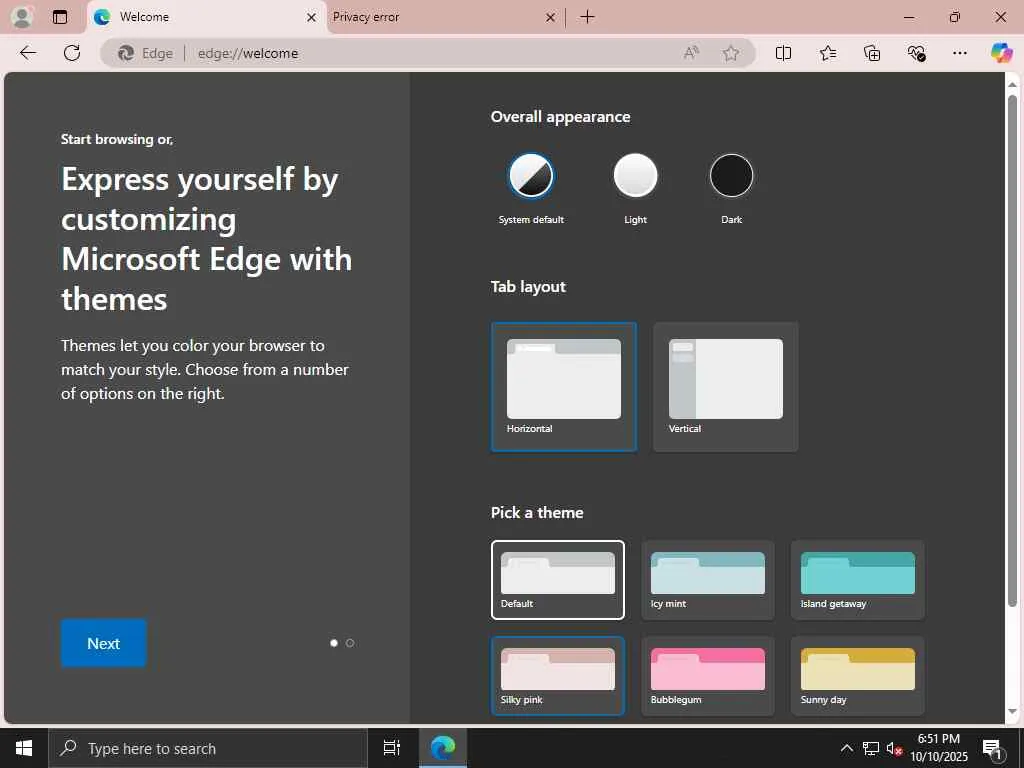This screenshot has height=768, width=1024.
Task: Click the Next button
Action: click(x=104, y=643)
